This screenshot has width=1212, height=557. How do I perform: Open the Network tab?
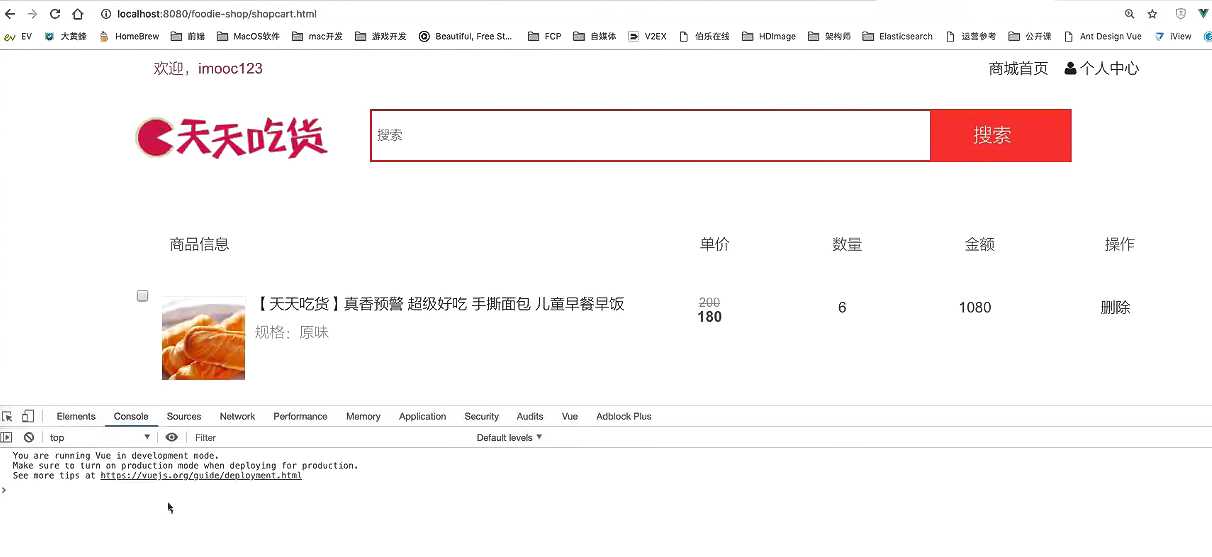click(x=237, y=416)
